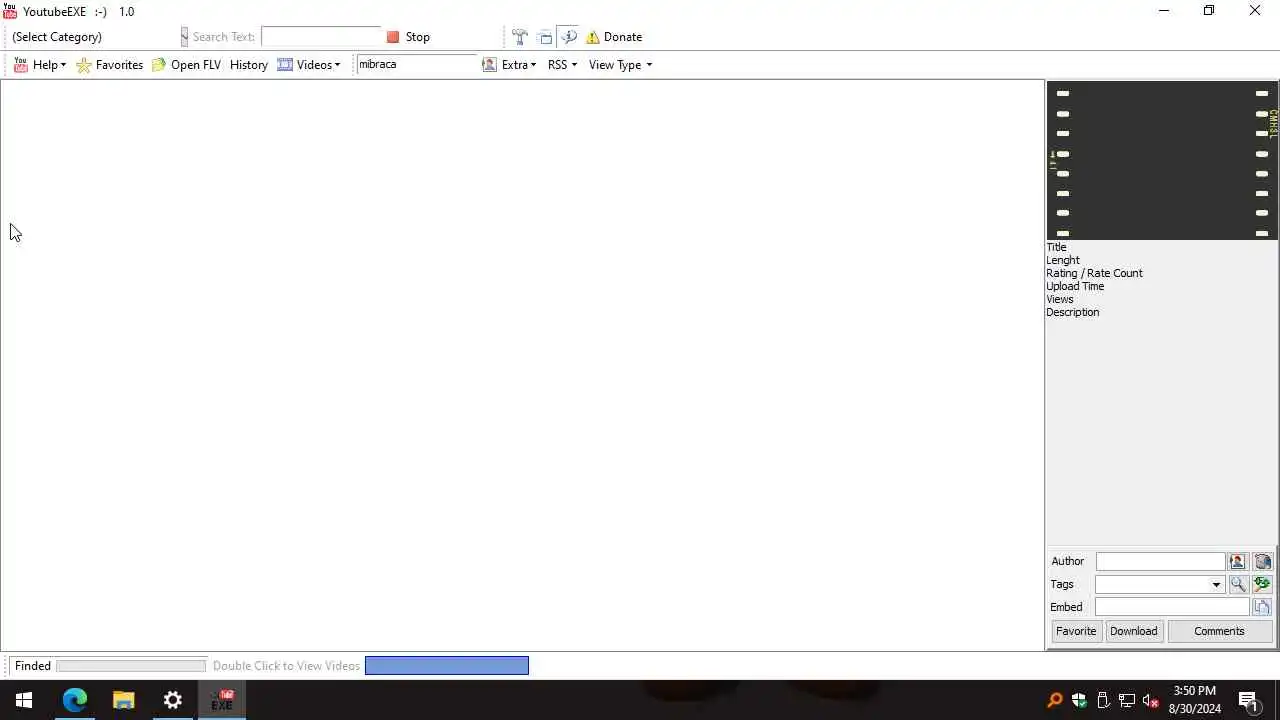This screenshot has height=720, width=1280.
Task: Click the Donate warning icon
Action: [x=593, y=37]
